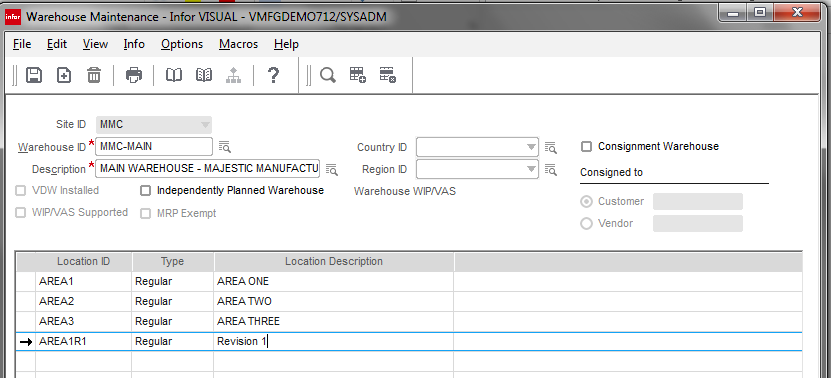Click Type cell Regular in AREA1R1 row

click(173, 342)
